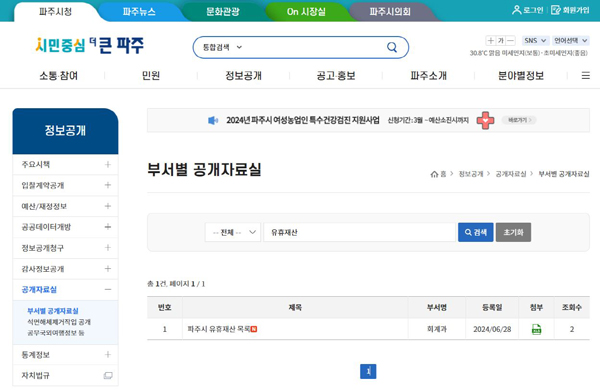This screenshot has width=600, height=390.
Task: Open the 파주소개 main menu
Action: [x=429, y=76]
